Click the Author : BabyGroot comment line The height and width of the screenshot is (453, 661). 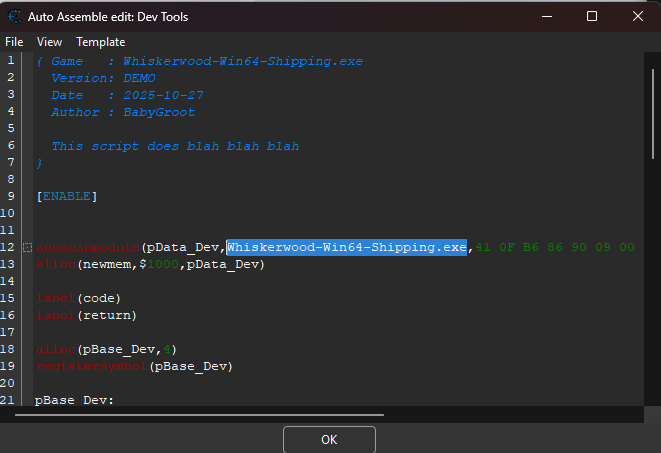(123, 112)
